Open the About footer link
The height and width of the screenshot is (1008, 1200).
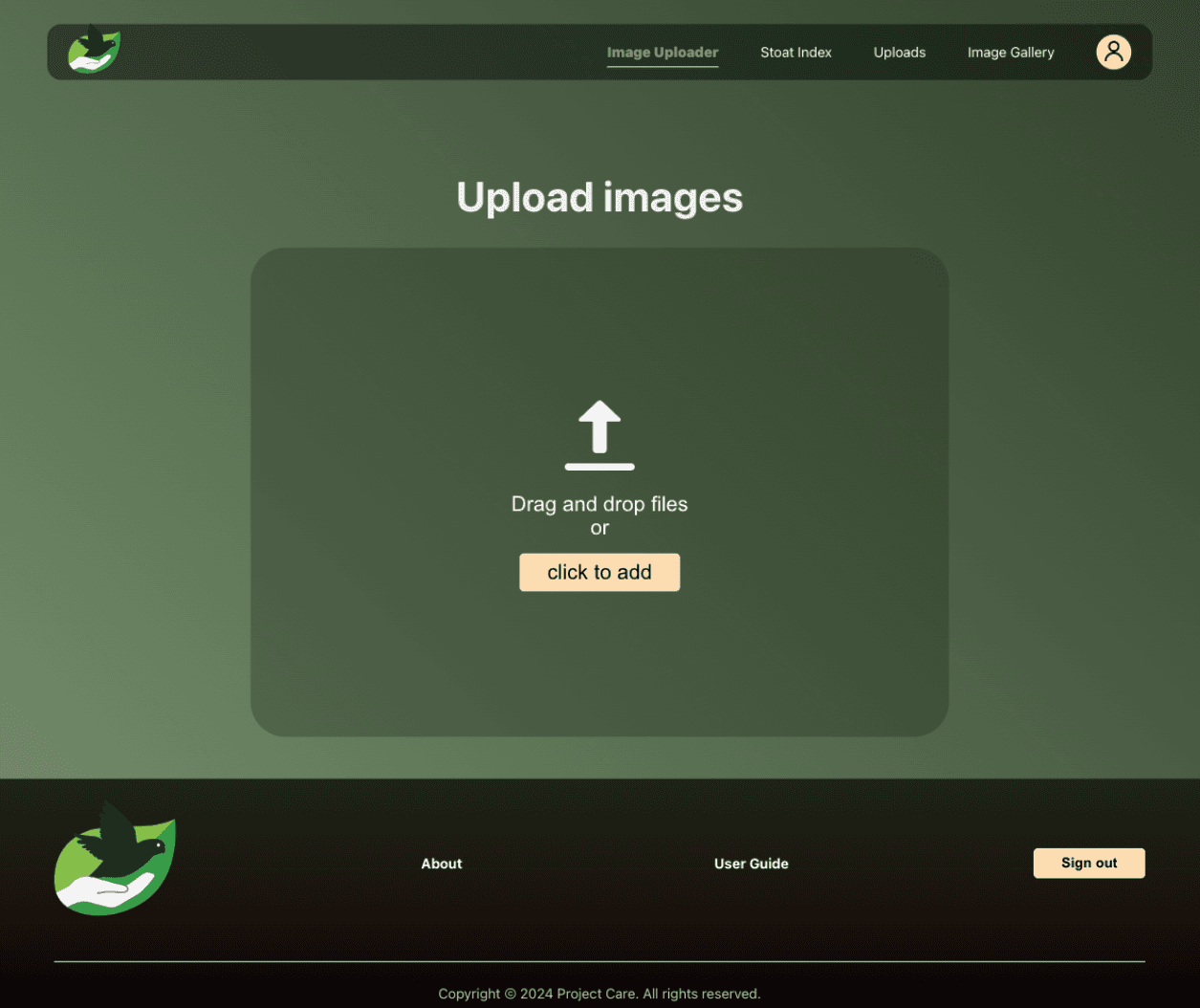pyautogui.click(x=441, y=864)
